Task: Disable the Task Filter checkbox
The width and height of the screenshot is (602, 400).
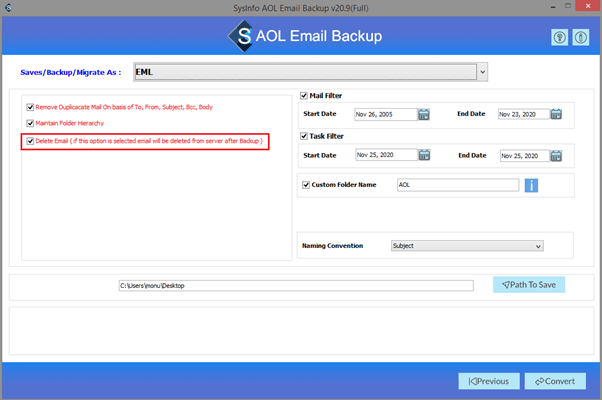Action: coord(304,136)
